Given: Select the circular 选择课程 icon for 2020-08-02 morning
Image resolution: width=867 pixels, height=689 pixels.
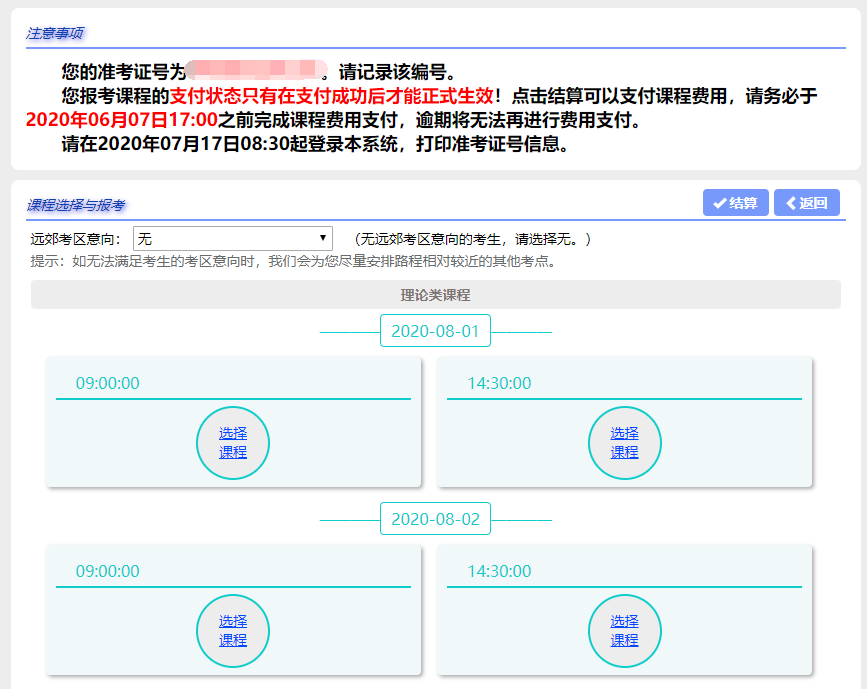Looking at the screenshot, I should 233,631.
